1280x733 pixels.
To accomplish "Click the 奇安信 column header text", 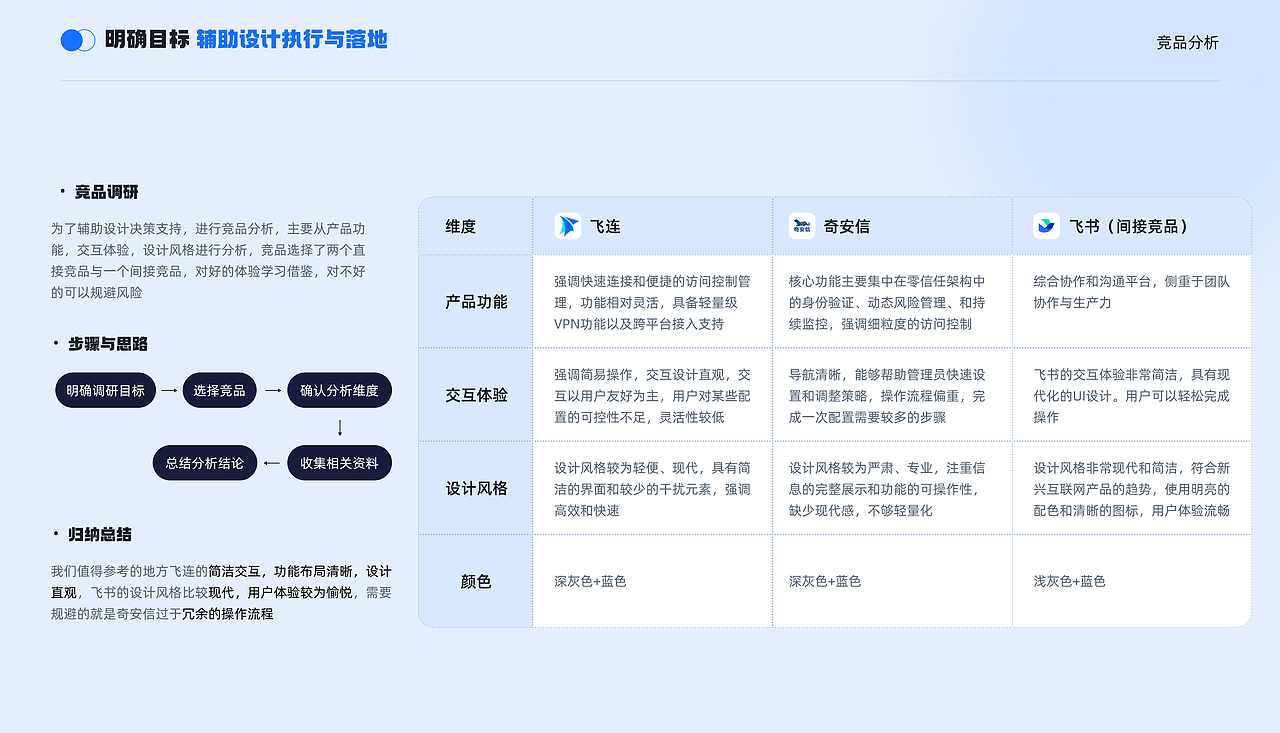I will coord(847,227).
